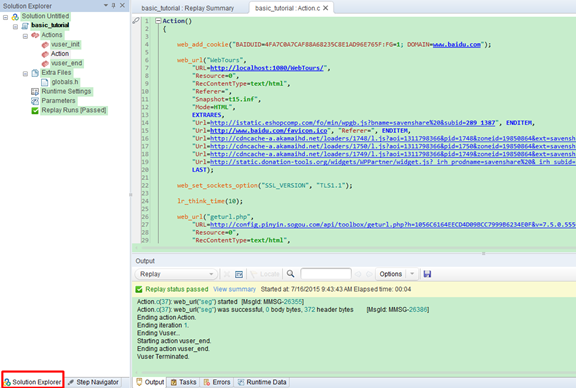Click the 'Vuser Terminated.' output line

pyautogui.click(x=163, y=357)
